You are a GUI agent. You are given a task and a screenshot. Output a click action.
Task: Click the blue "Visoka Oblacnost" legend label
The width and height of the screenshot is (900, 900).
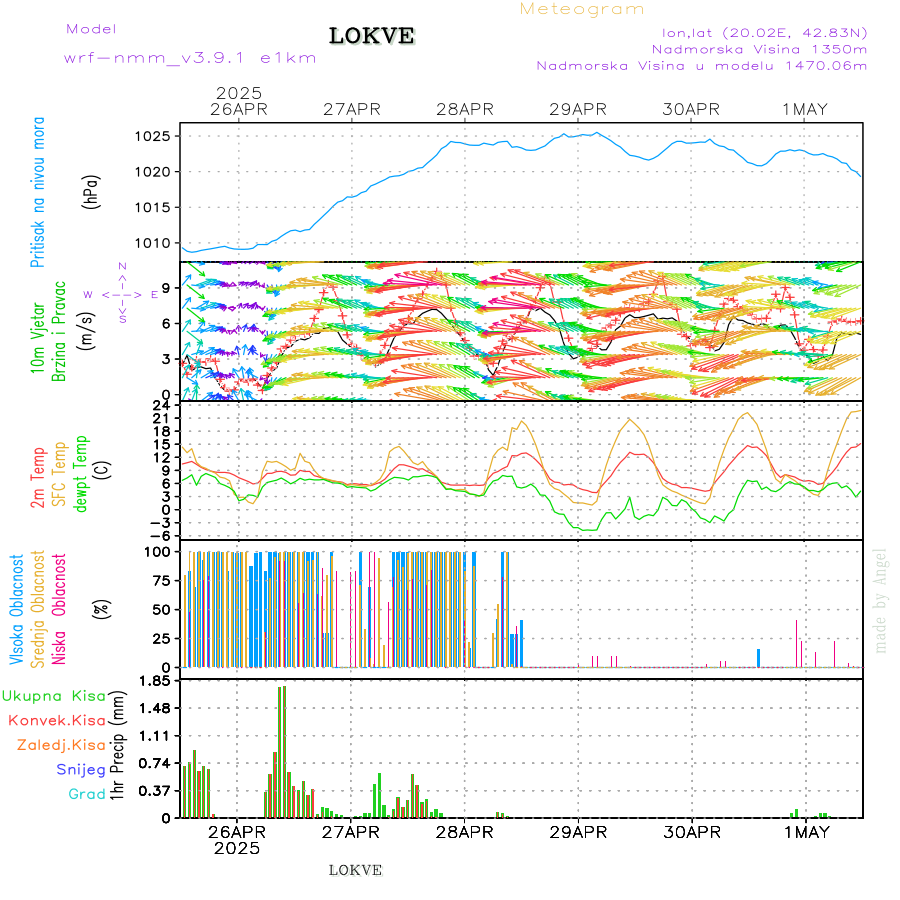point(16,610)
